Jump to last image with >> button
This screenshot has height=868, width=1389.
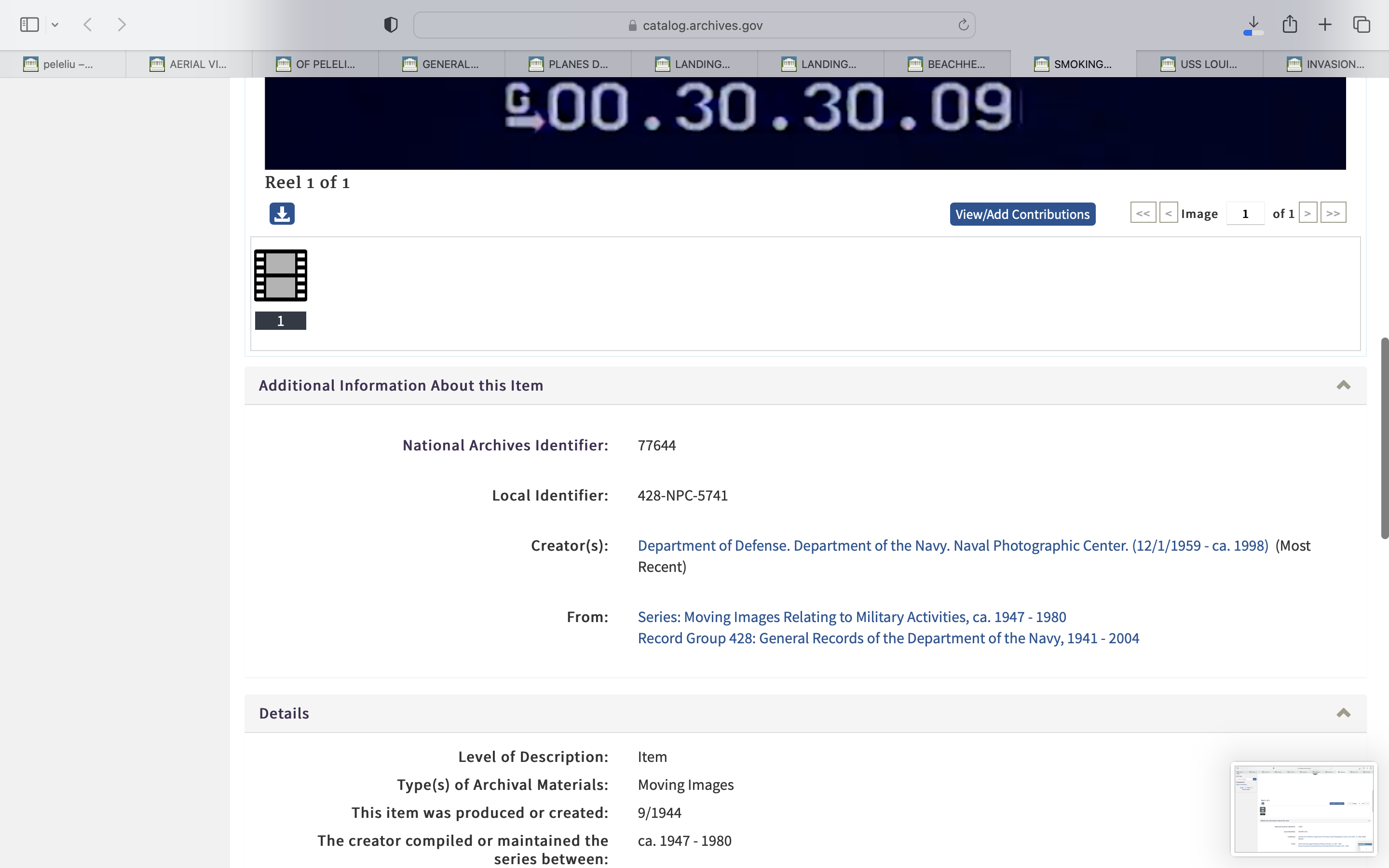1333,213
